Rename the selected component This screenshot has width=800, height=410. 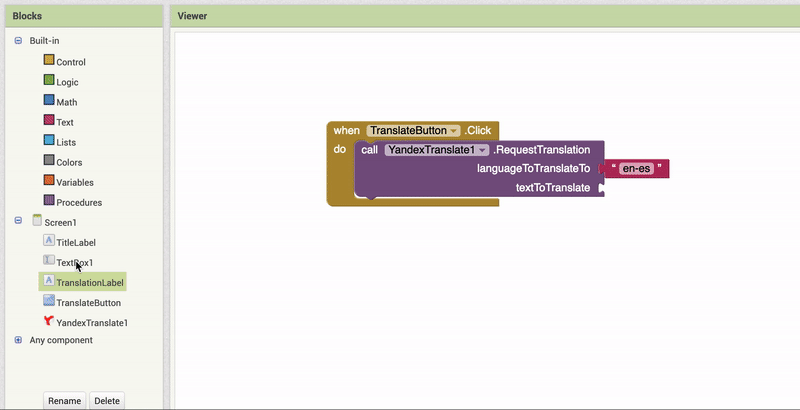point(64,401)
